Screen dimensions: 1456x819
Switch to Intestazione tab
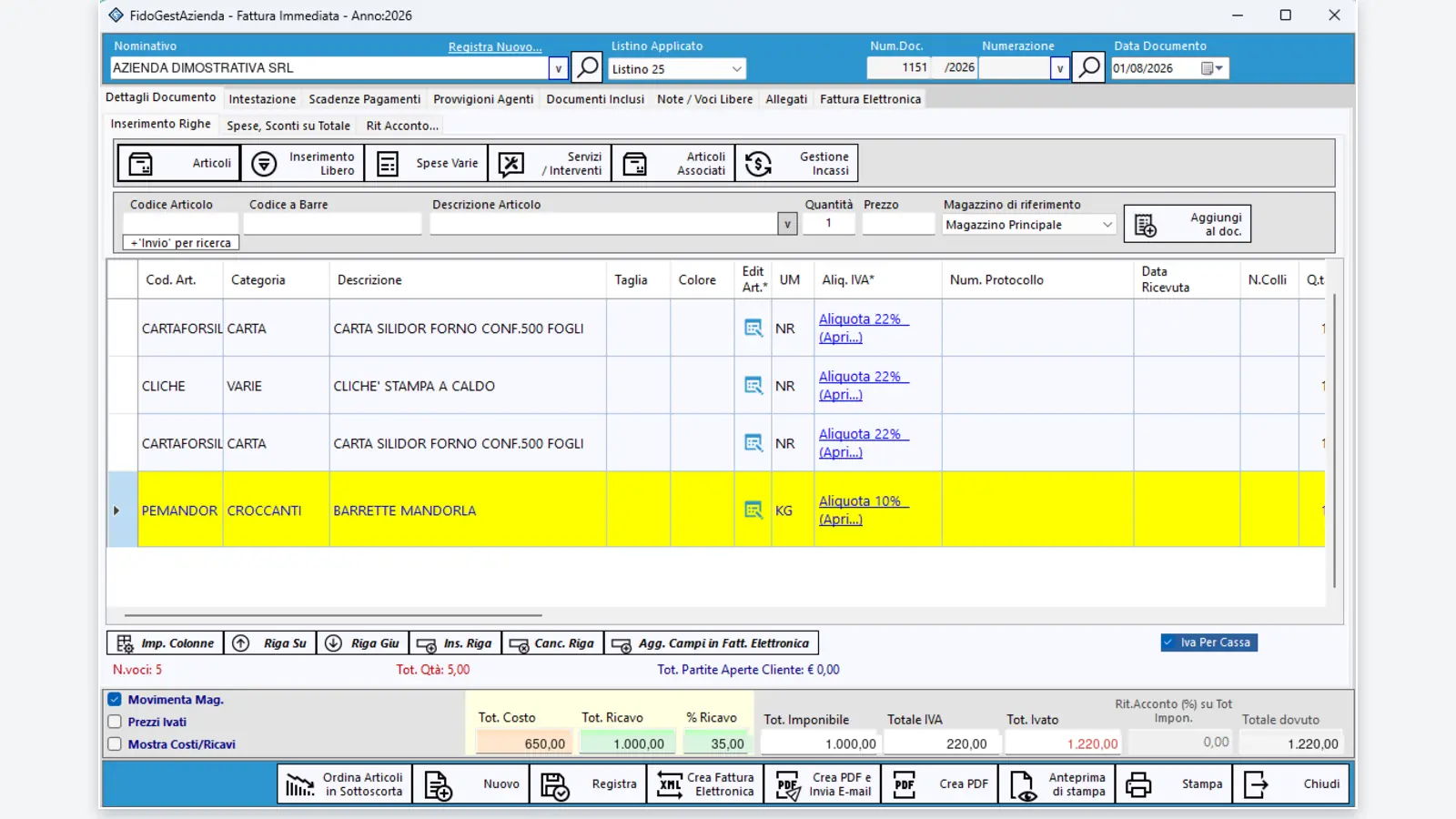coord(262,99)
